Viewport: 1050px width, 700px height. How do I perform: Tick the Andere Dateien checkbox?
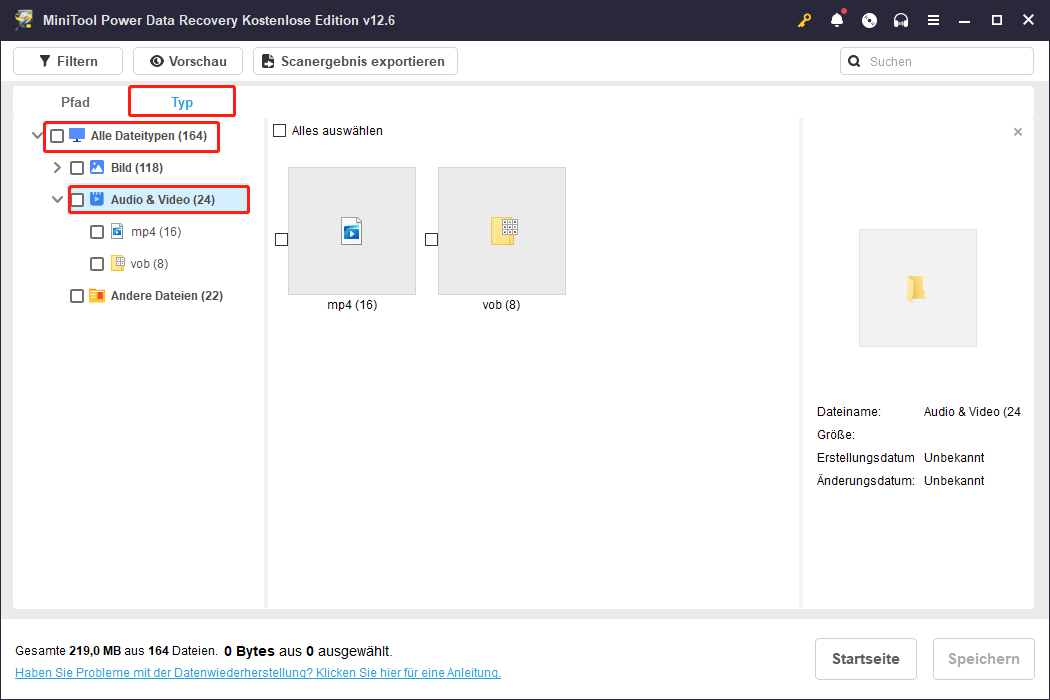[x=77, y=296]
